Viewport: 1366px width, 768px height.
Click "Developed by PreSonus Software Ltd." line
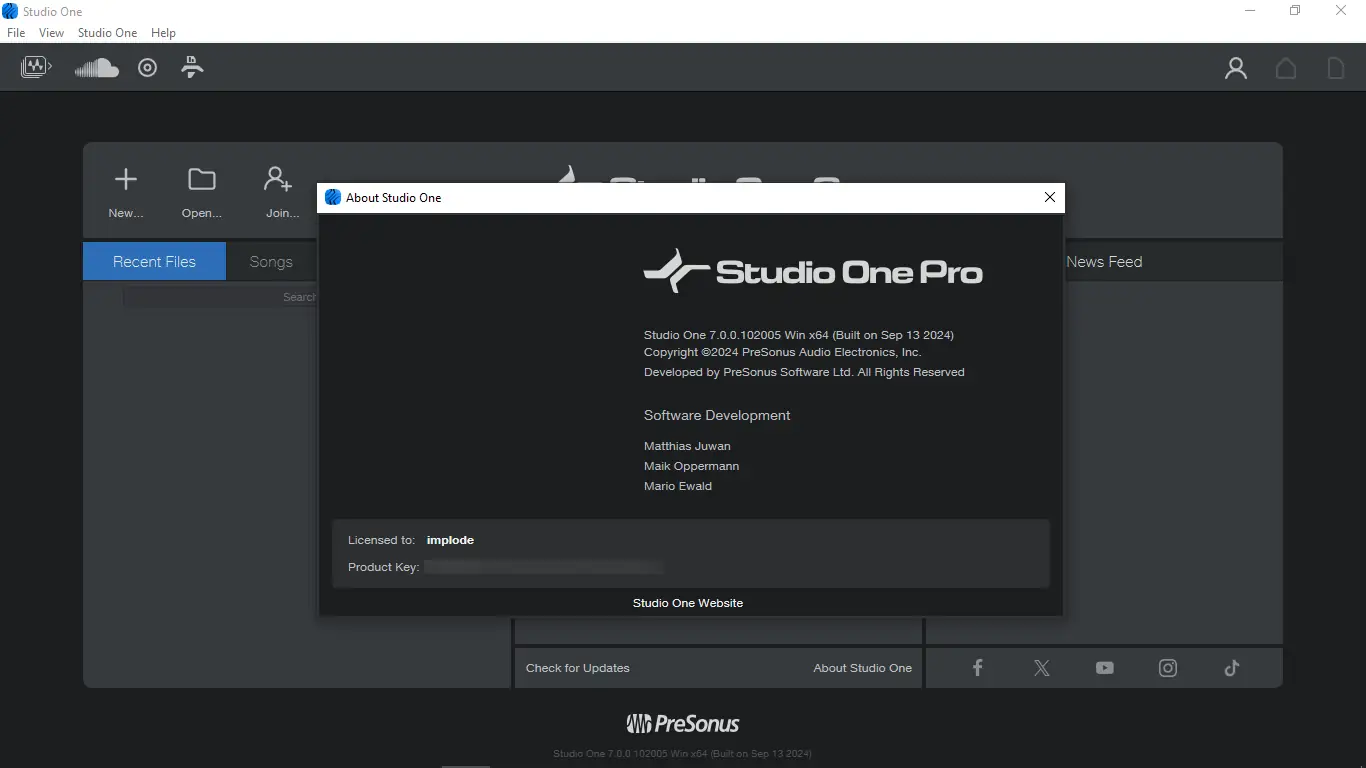[805, 372]
